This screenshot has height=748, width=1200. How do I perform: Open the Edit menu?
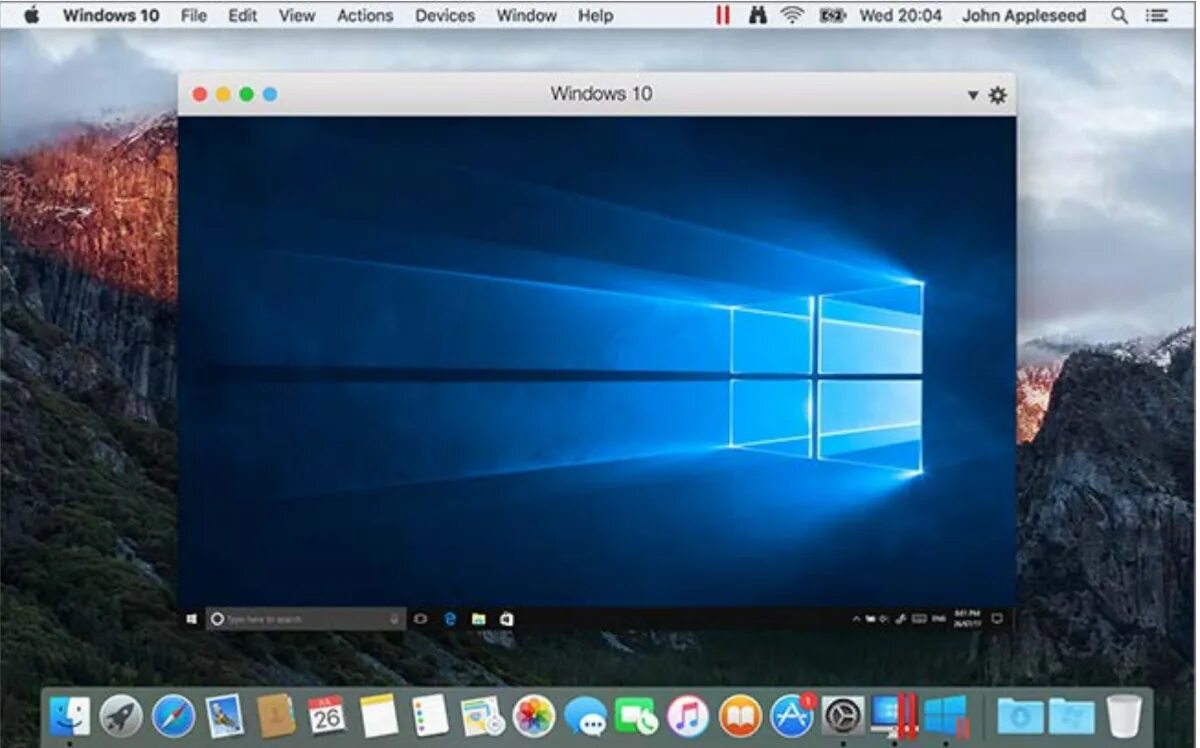point(242,15)
